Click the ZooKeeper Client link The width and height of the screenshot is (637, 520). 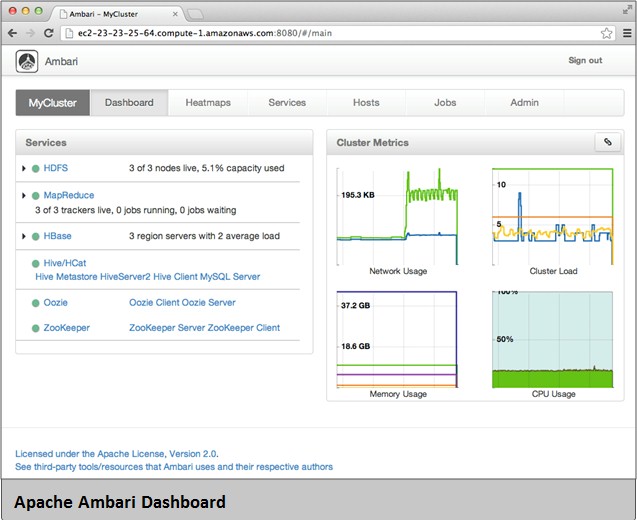click(244, 328)
